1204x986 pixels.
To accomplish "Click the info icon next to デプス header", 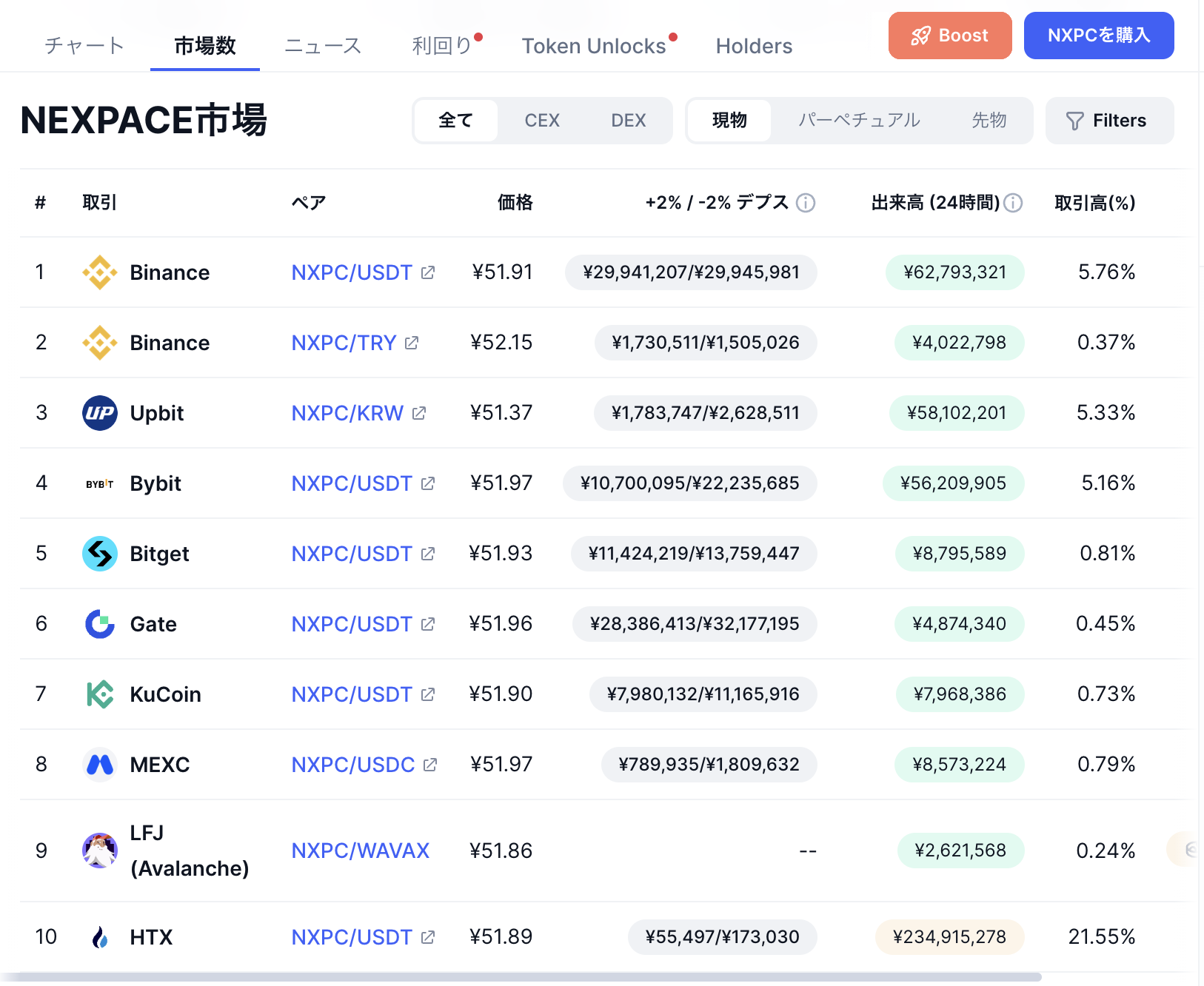I will (x=806, y=203).
